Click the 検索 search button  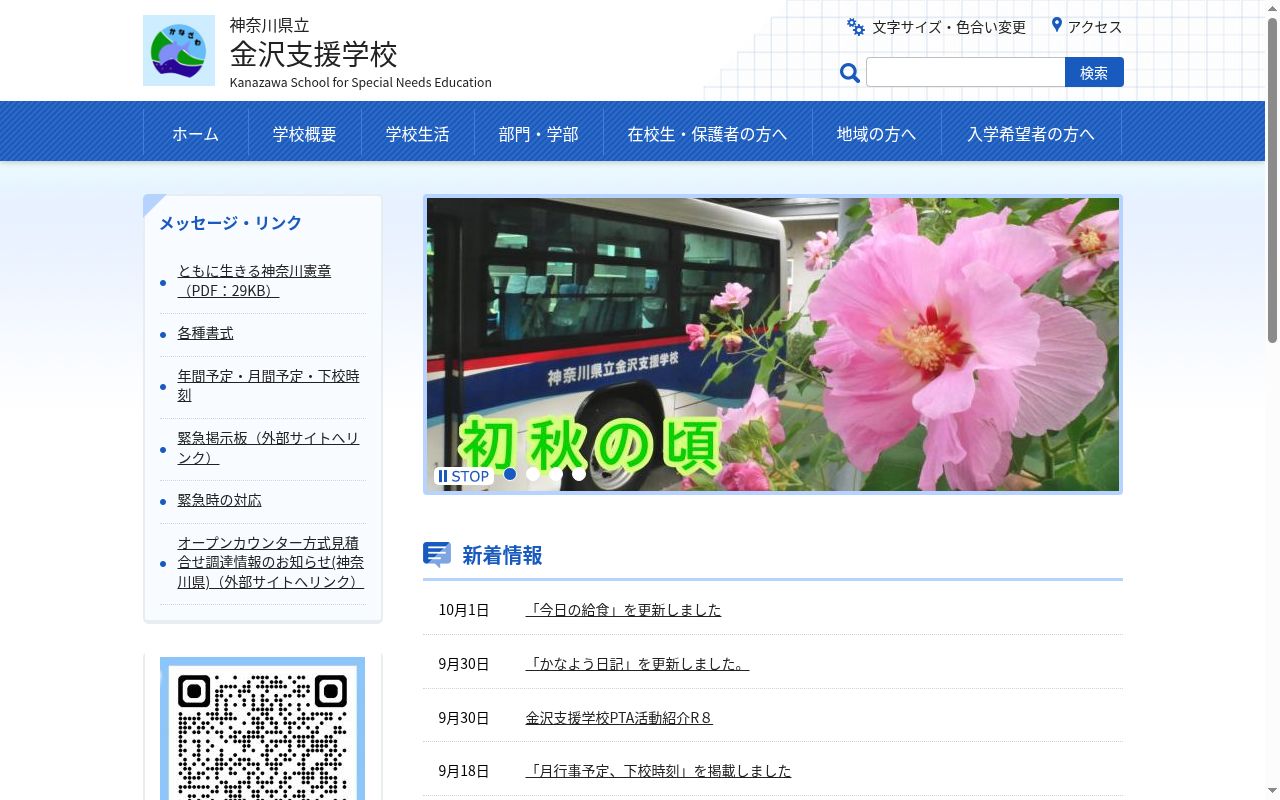click(x=1094, y=72)
